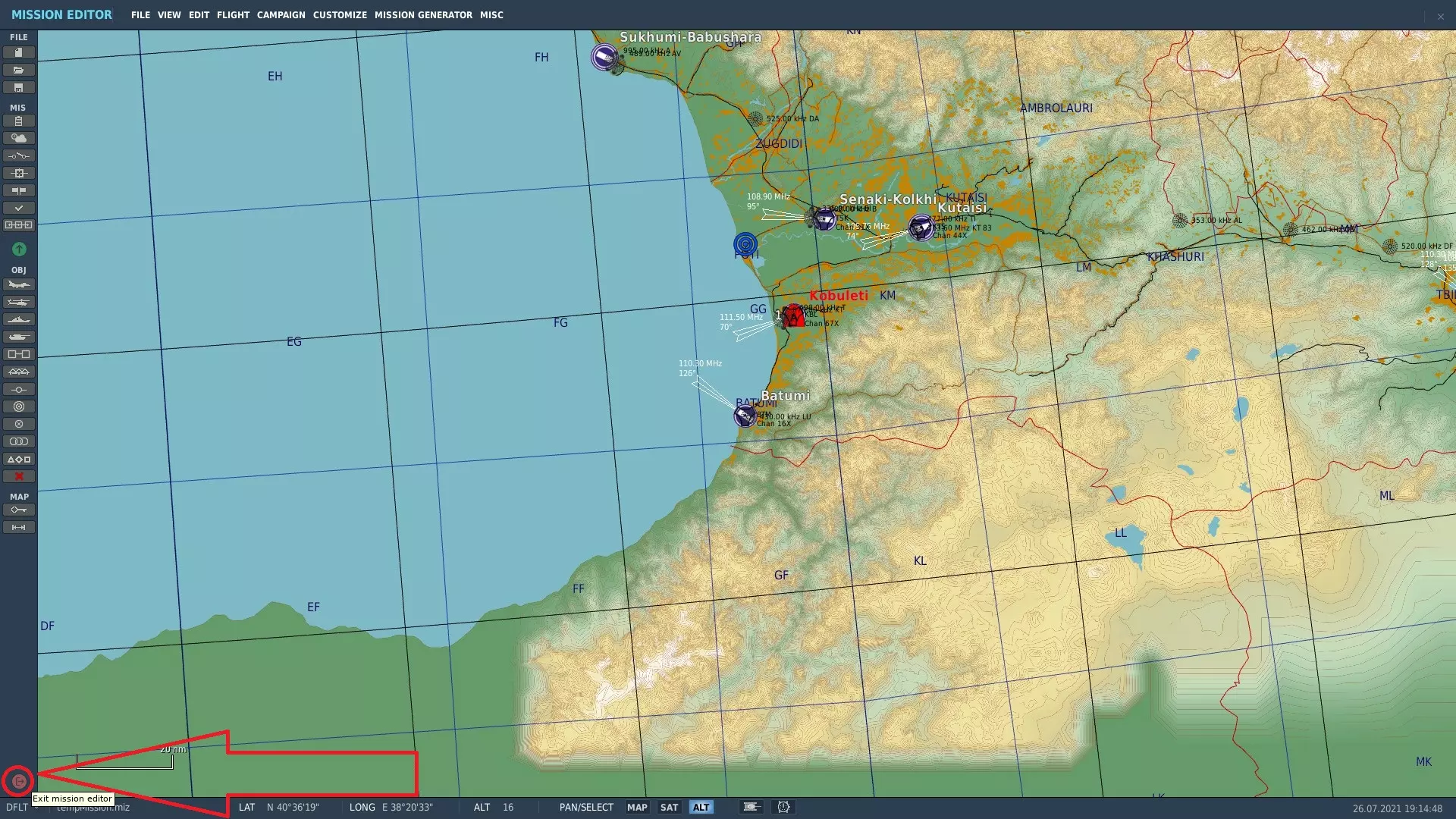
Task: Toggle the ALT map mode
Action: [701, 807]
